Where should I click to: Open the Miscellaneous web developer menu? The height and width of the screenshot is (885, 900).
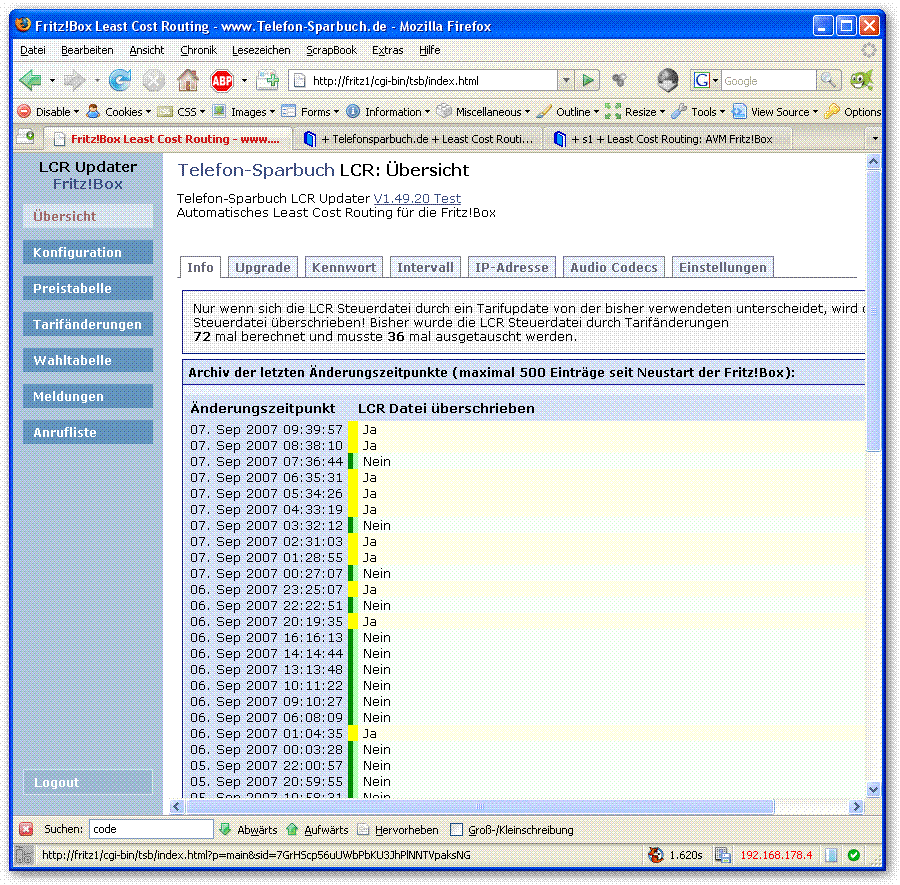pos(483,111)
